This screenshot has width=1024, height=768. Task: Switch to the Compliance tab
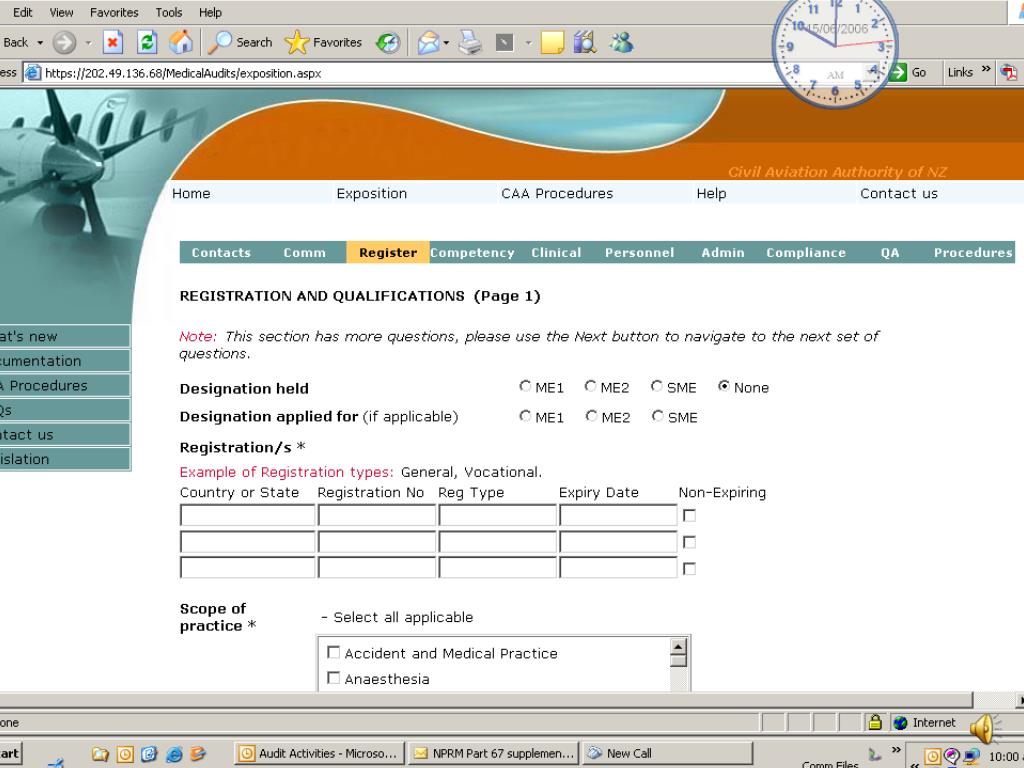[806, 253]
